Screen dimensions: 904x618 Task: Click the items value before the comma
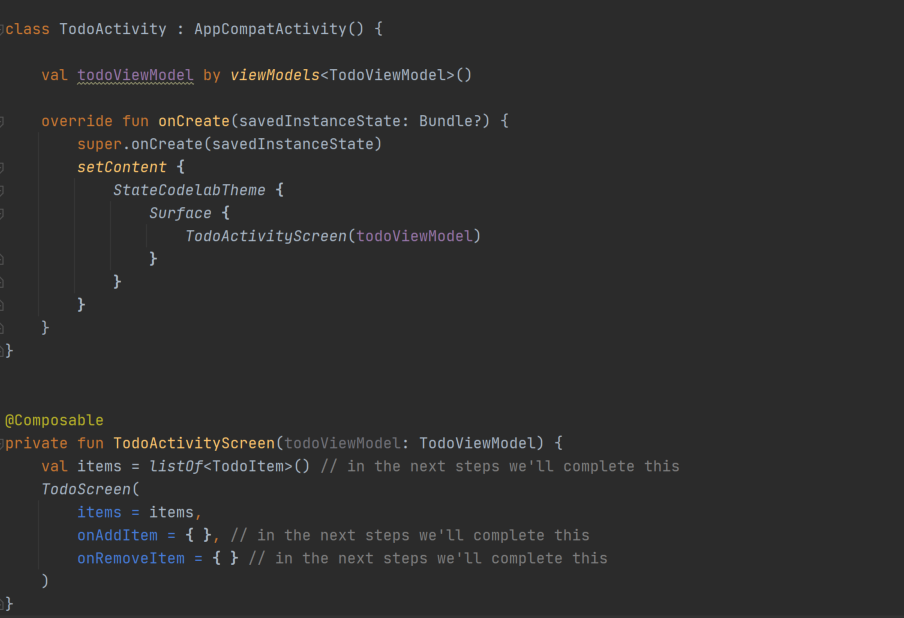pyautogui.click(x=171, y=513)
